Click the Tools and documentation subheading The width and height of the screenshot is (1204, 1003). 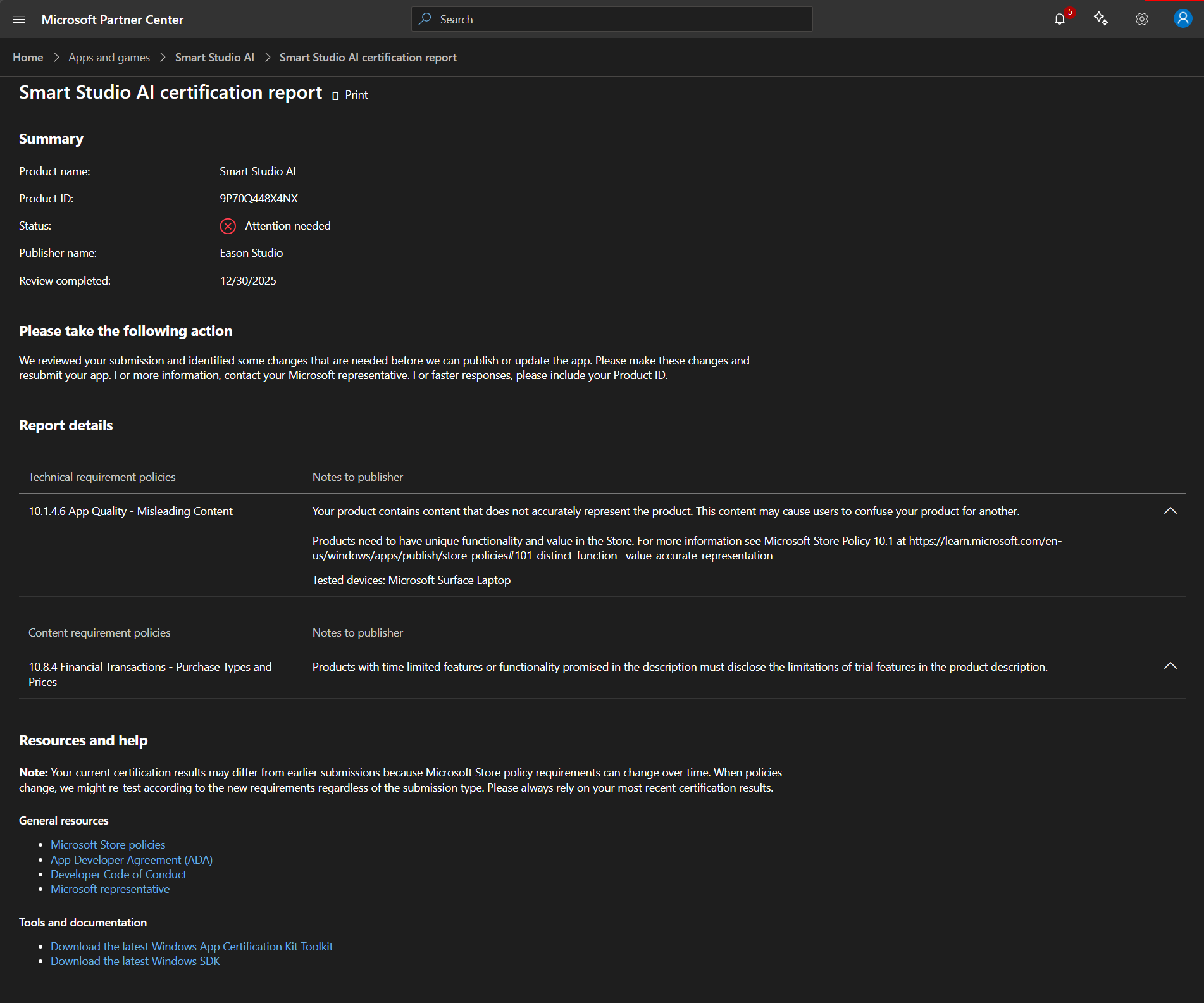point(83,923)
